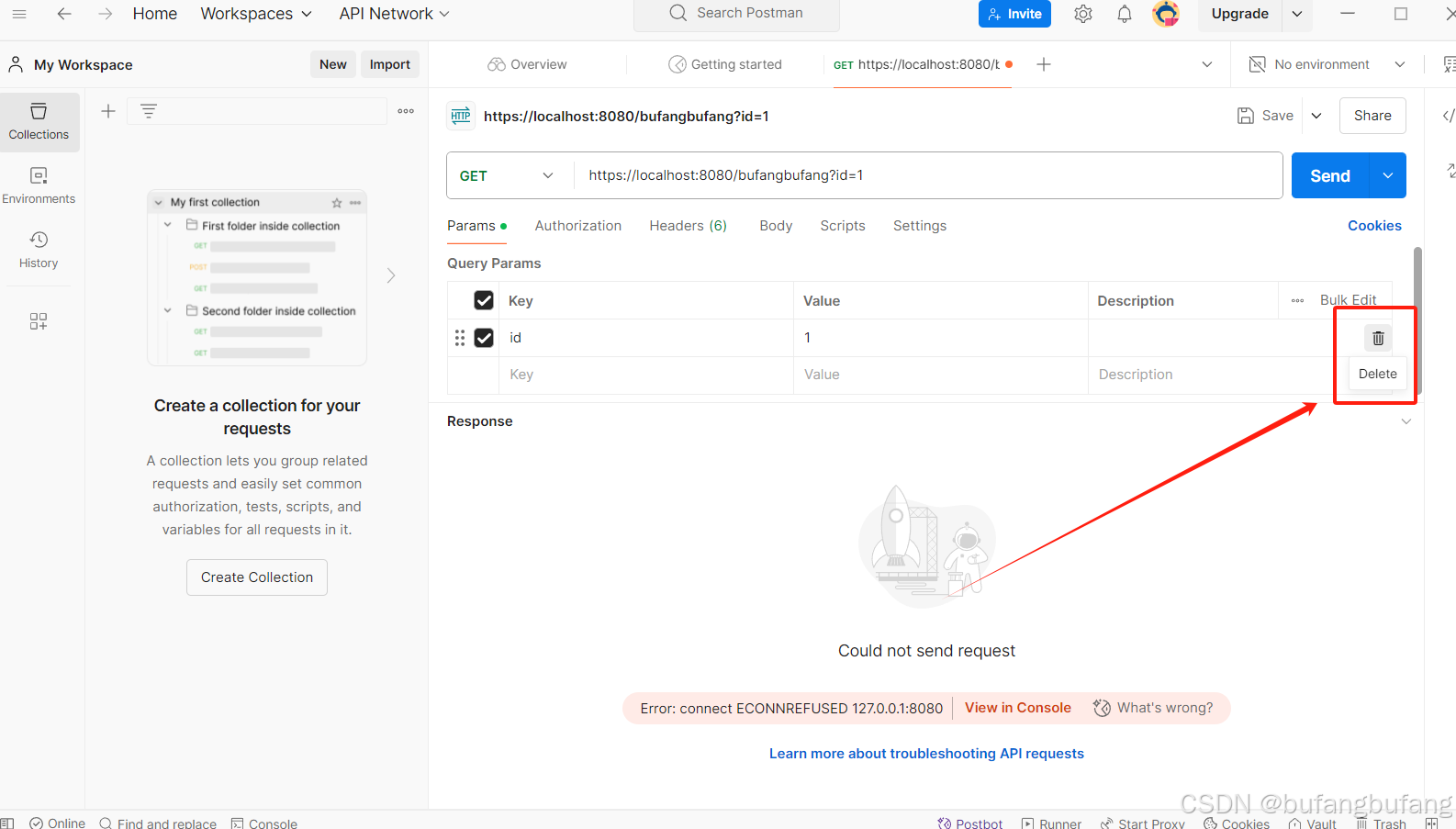Collapse the Response section chevron

1406,421
